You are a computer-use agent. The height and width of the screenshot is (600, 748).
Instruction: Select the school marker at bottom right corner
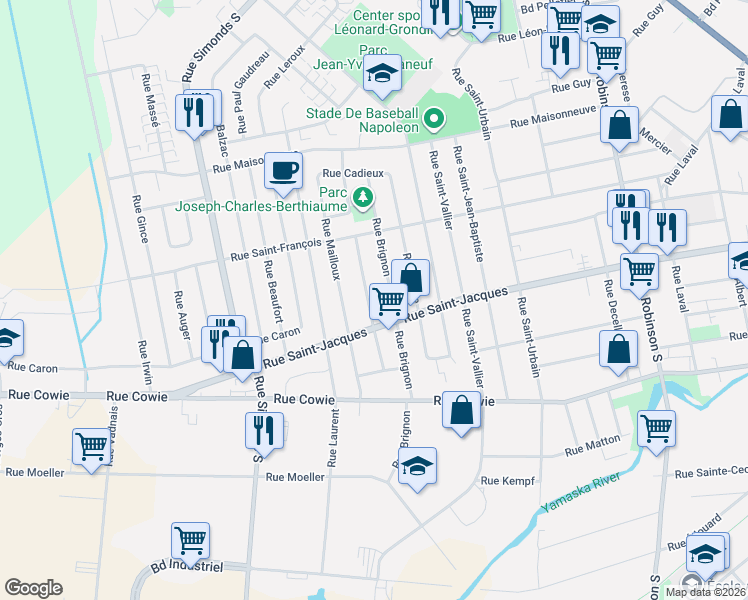tap(706, 555)
